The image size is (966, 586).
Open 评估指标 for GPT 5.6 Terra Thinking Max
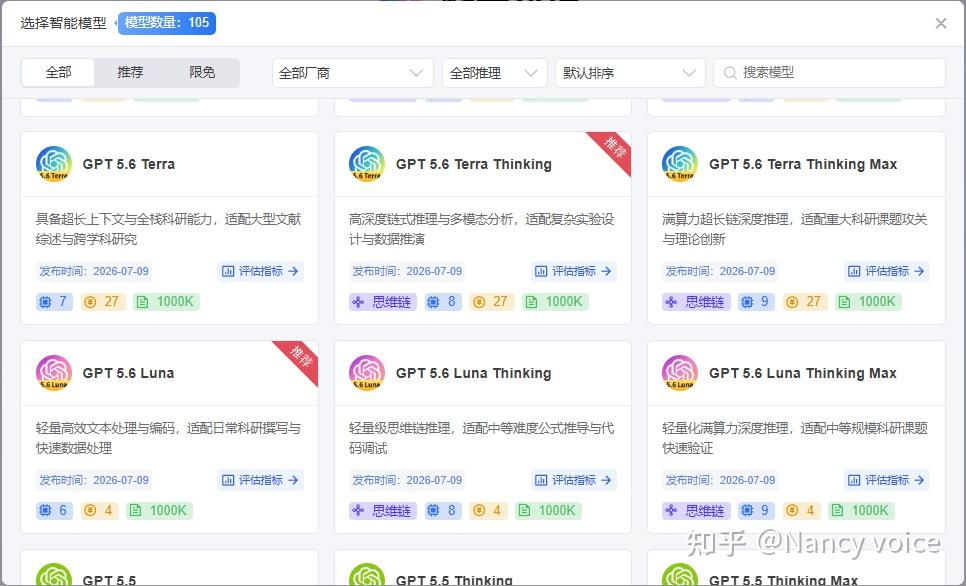(887, 271)
